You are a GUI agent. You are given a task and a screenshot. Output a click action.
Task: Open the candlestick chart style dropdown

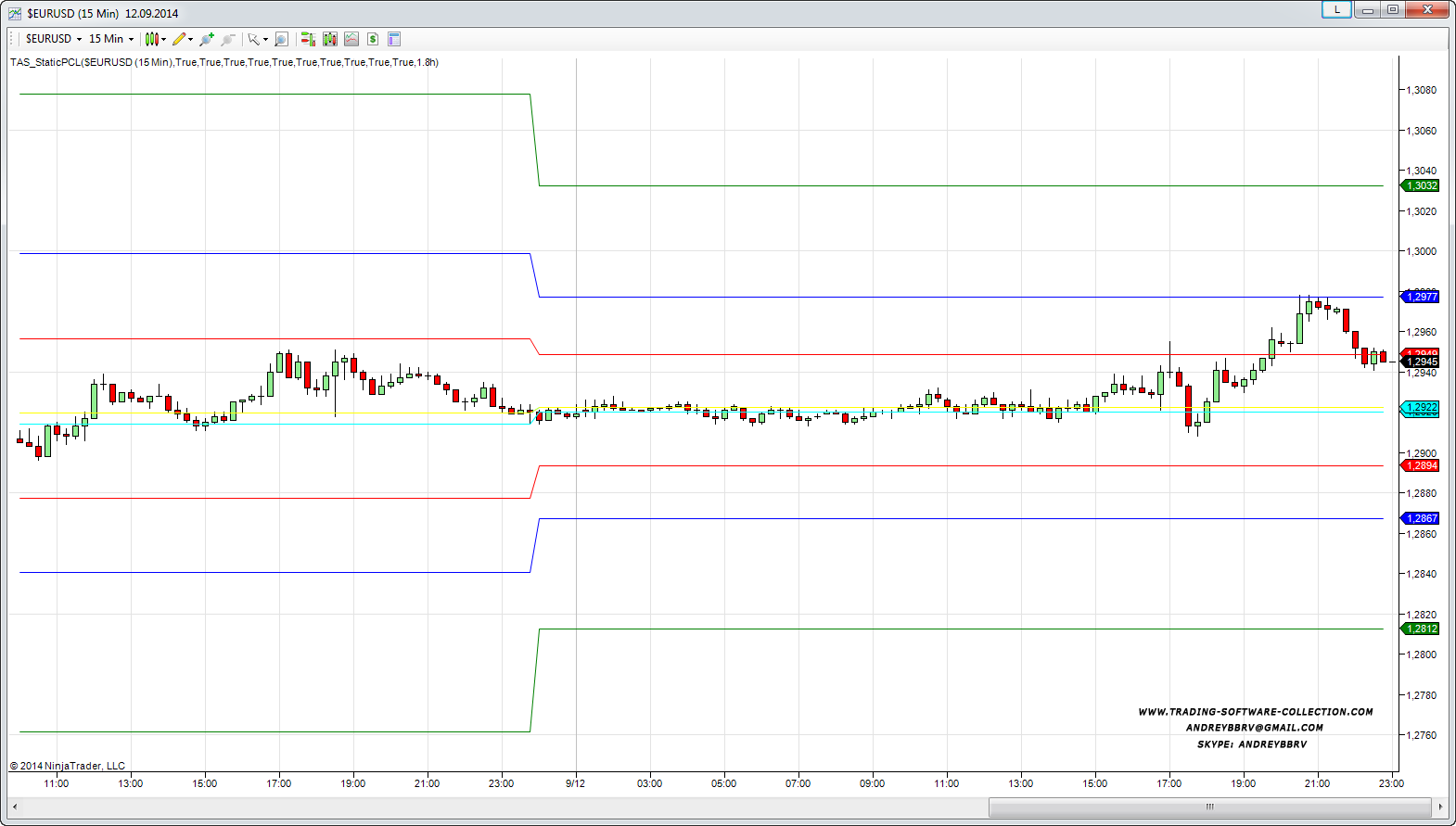tap(155, 39)
